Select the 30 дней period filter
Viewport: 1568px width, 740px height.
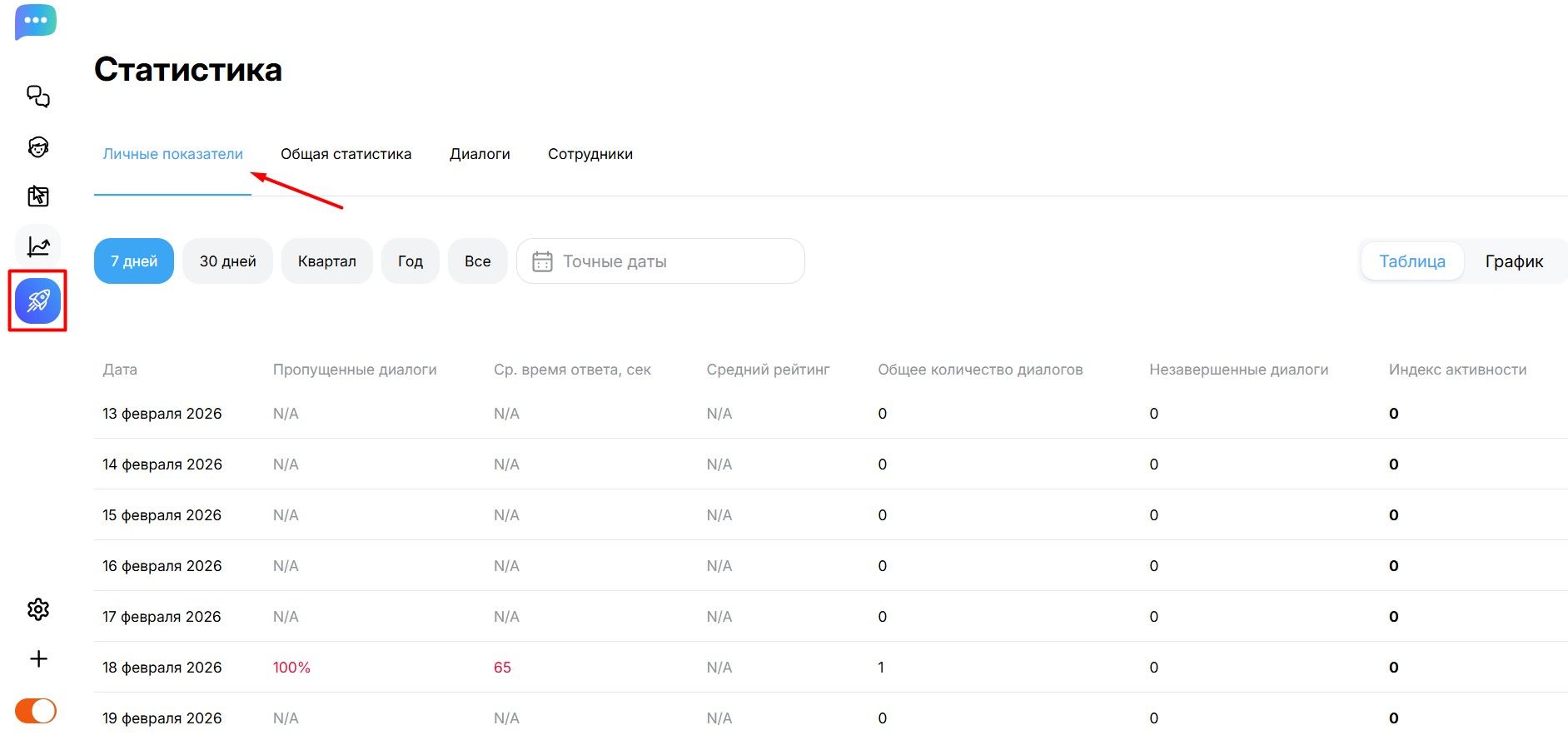pyautogui.click(x=227, y=261)
